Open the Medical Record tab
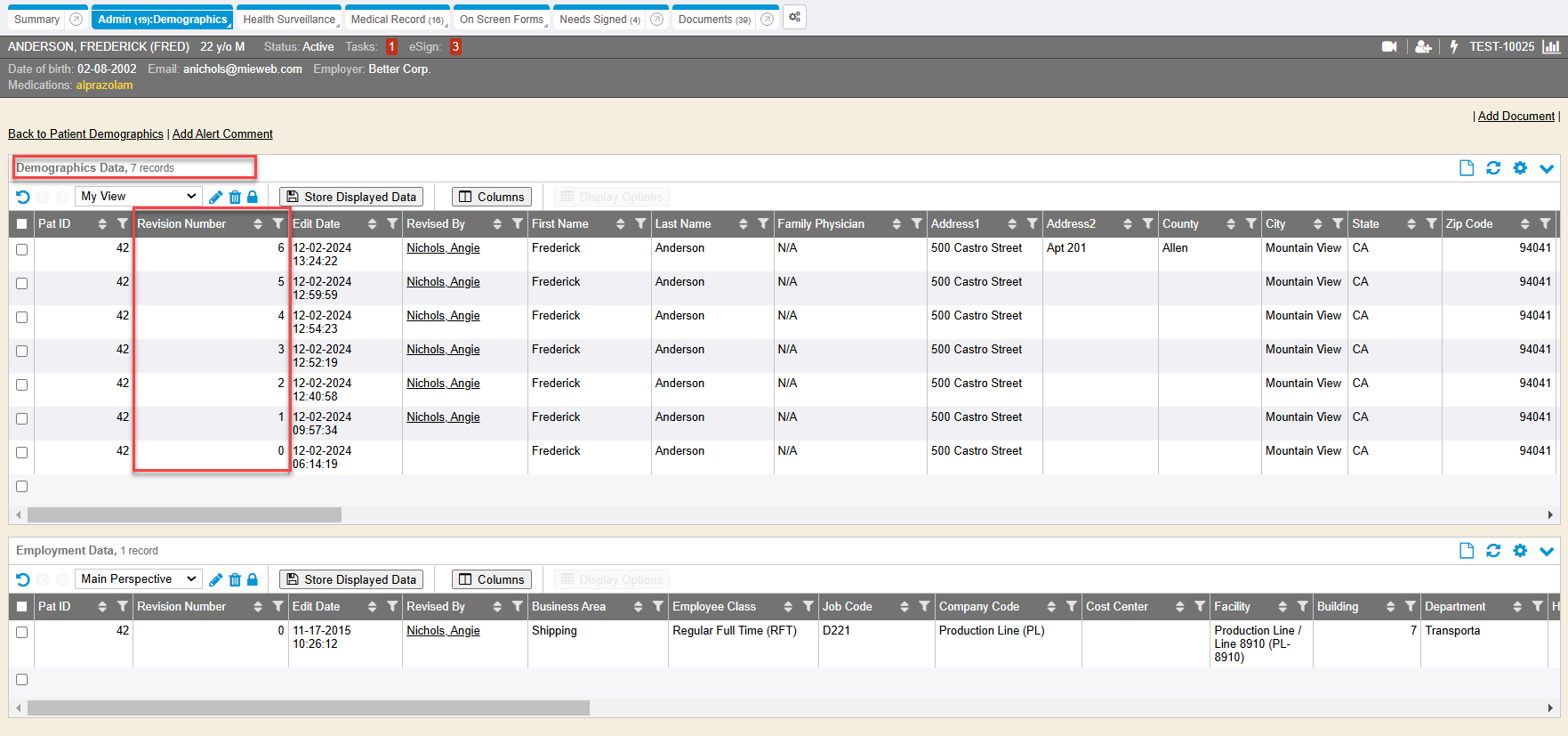Viewport: 1568px width, 736px height. (x=397, y=19)
